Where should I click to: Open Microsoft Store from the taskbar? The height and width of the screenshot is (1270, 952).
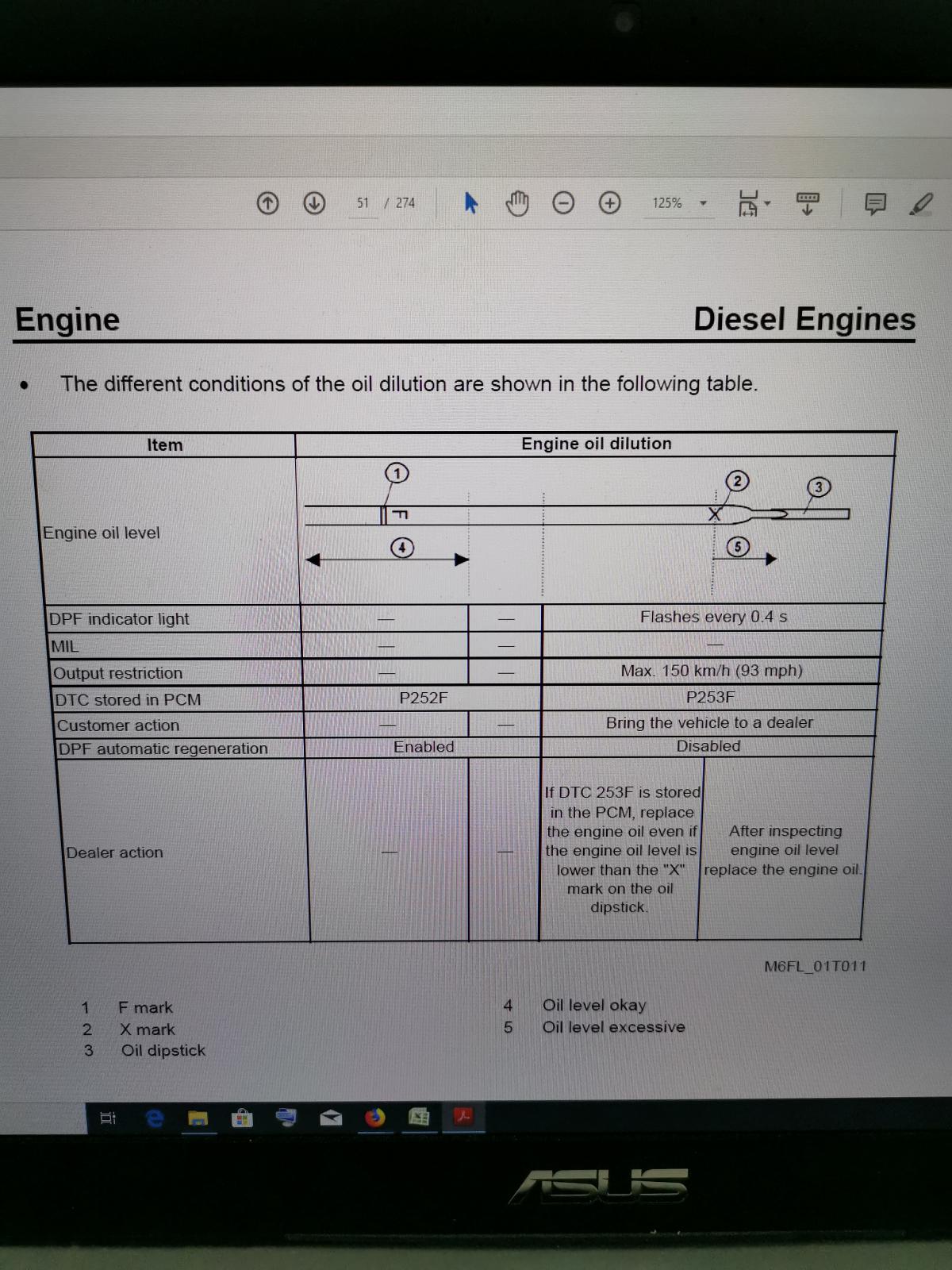pos(242,1118)
